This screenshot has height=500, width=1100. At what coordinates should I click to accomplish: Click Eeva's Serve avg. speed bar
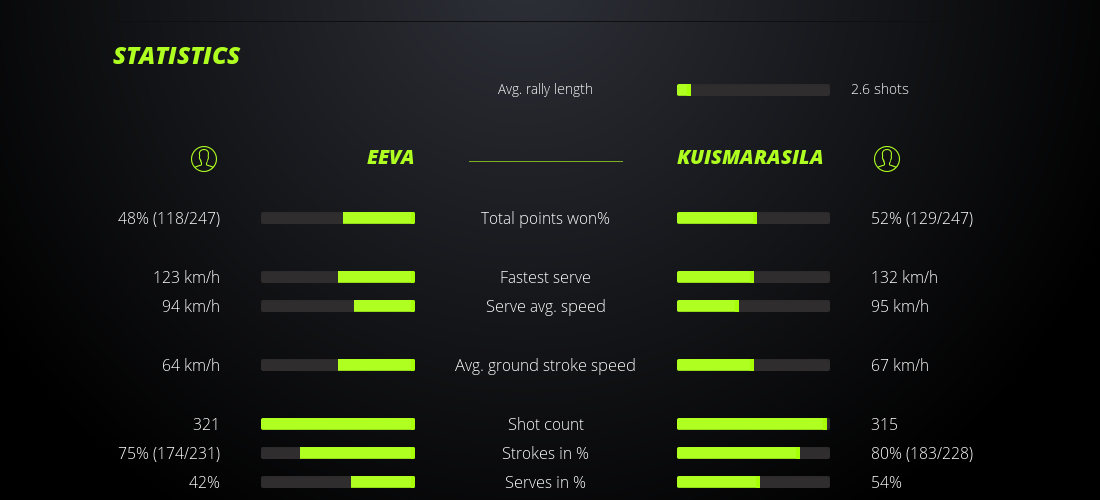(338, 306)
